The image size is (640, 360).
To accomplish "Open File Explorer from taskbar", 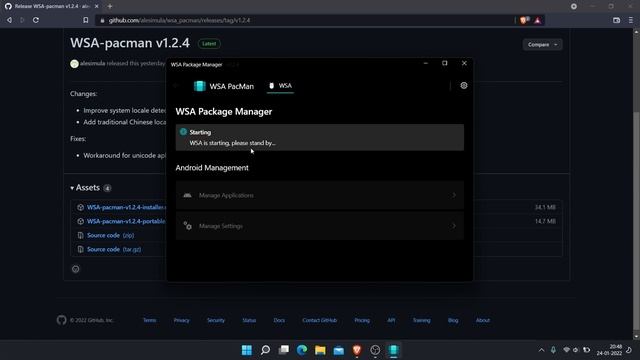I will pyautogui.click(x=320, y=350).
